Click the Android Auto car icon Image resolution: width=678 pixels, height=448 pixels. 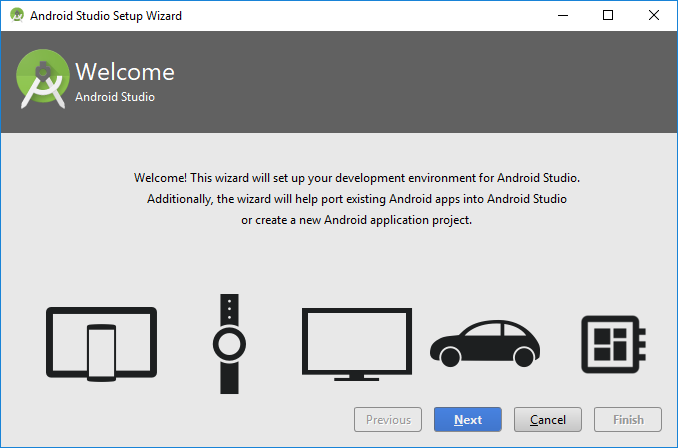[485, 343]
